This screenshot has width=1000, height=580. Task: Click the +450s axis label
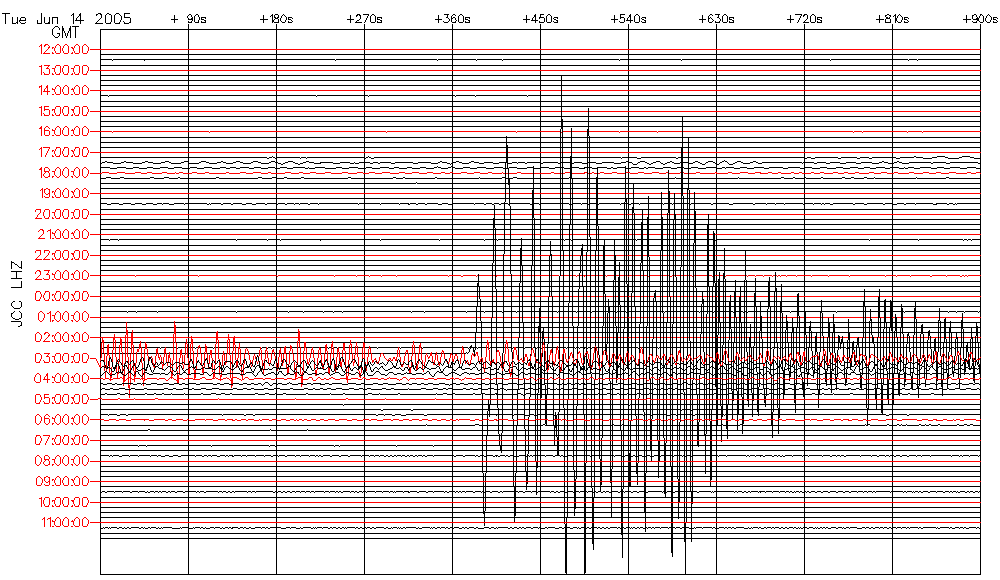(x=540, y=19)
